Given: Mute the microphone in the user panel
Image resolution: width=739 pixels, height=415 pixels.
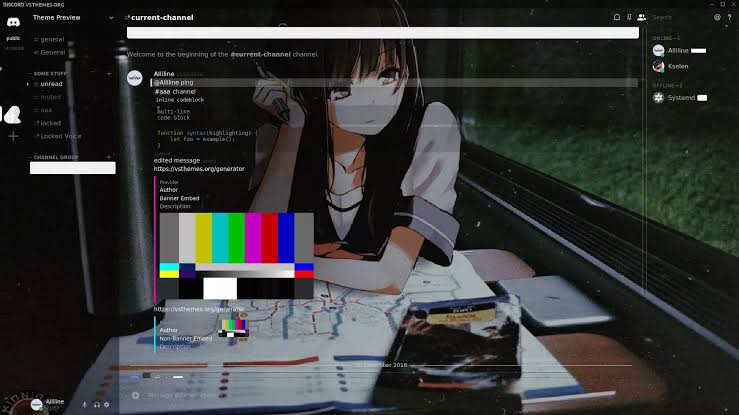Looking at the screenshot, I should [x=84, y=405].
